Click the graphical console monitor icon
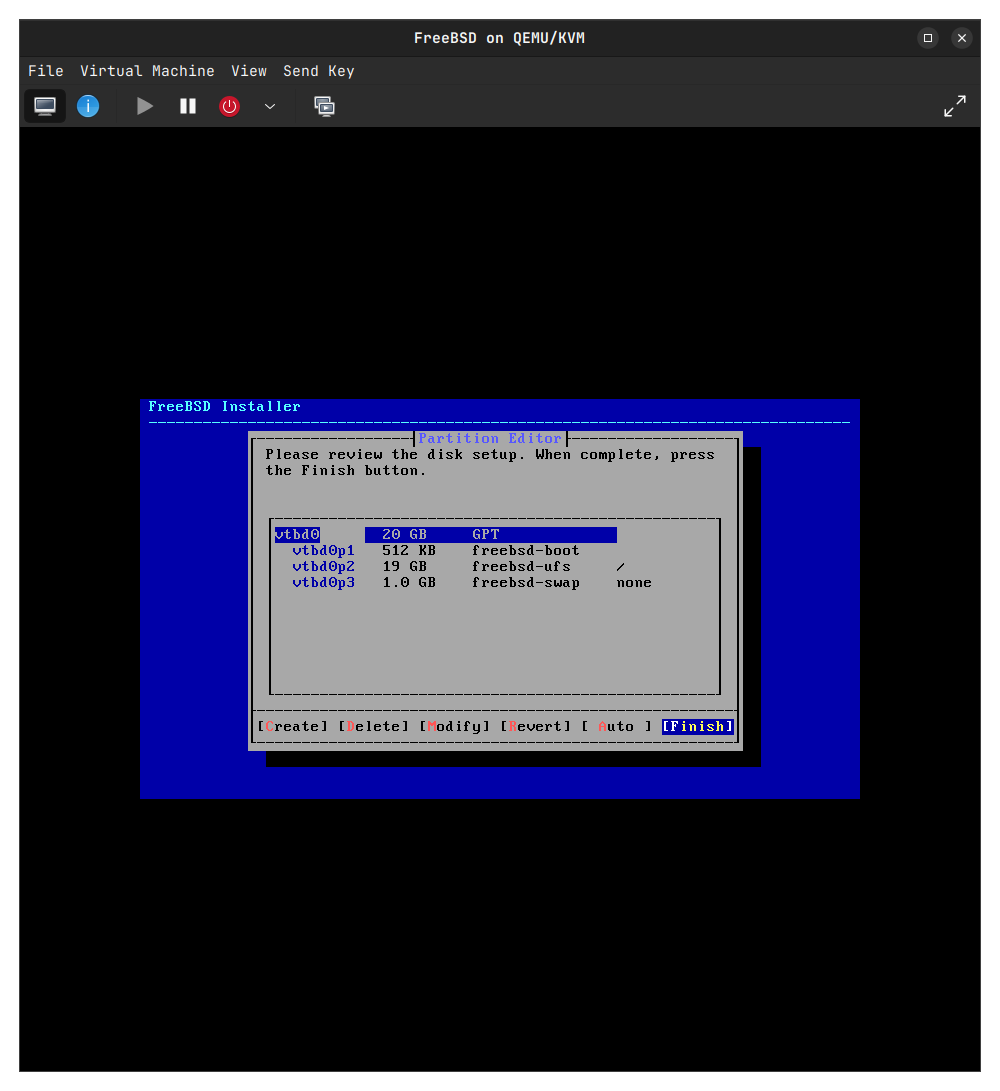 pos(45,106)
